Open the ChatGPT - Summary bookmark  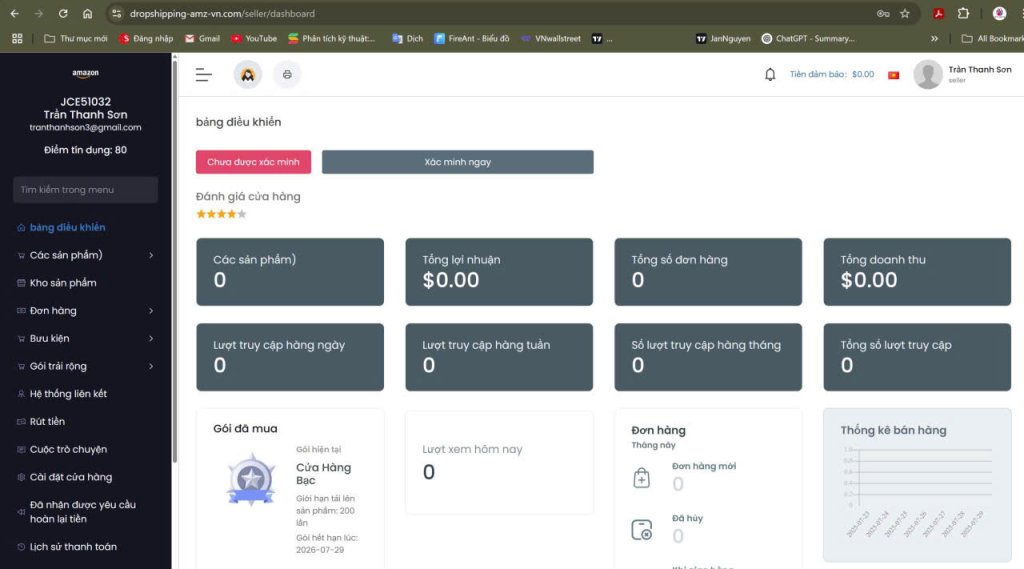click(x=808, y=39)
